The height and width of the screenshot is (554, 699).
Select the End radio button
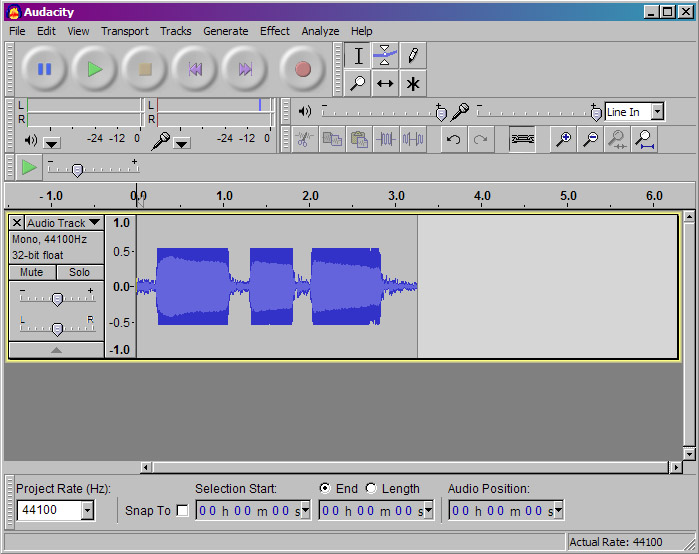click(x=325, y=489)
